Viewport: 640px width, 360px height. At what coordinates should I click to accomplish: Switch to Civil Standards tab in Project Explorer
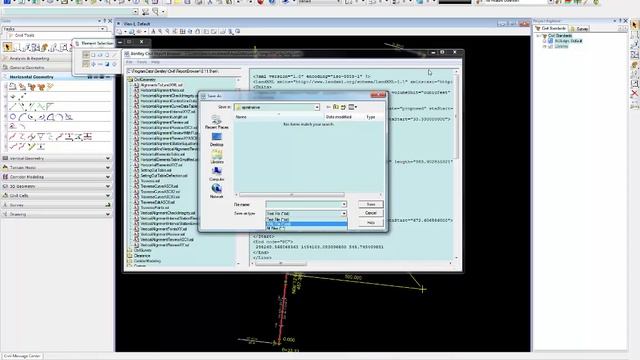pyautogui.click(x=551, y=29)
